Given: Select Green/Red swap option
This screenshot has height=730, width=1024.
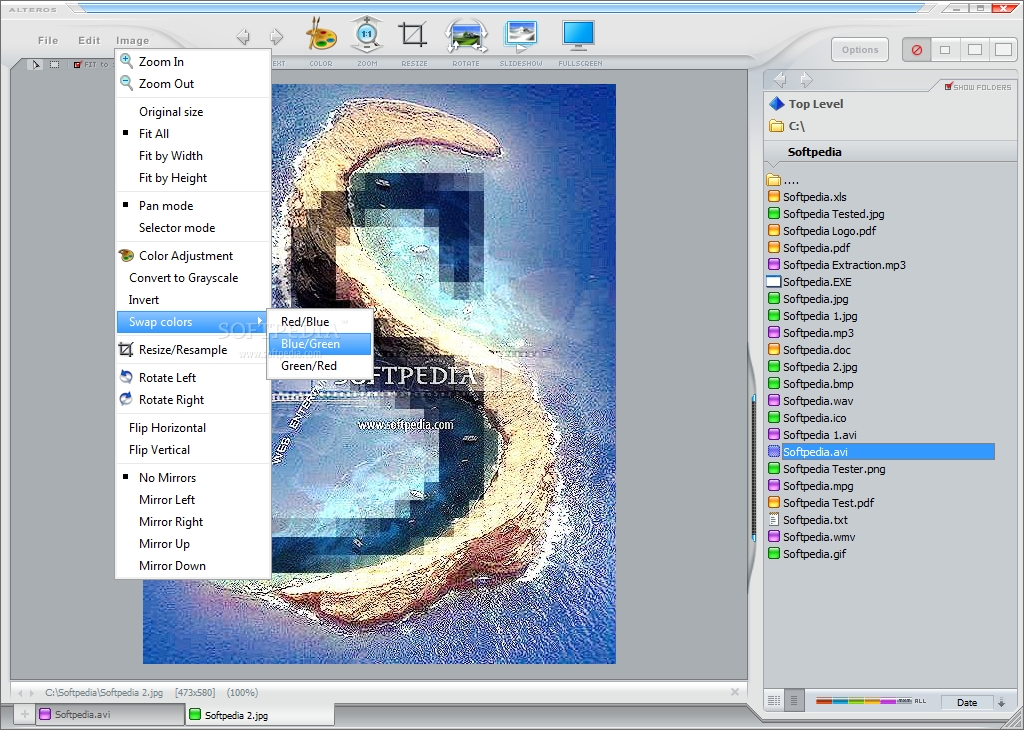Looking at the screenshot, I should pyautogui.click(x=319, y=366).
